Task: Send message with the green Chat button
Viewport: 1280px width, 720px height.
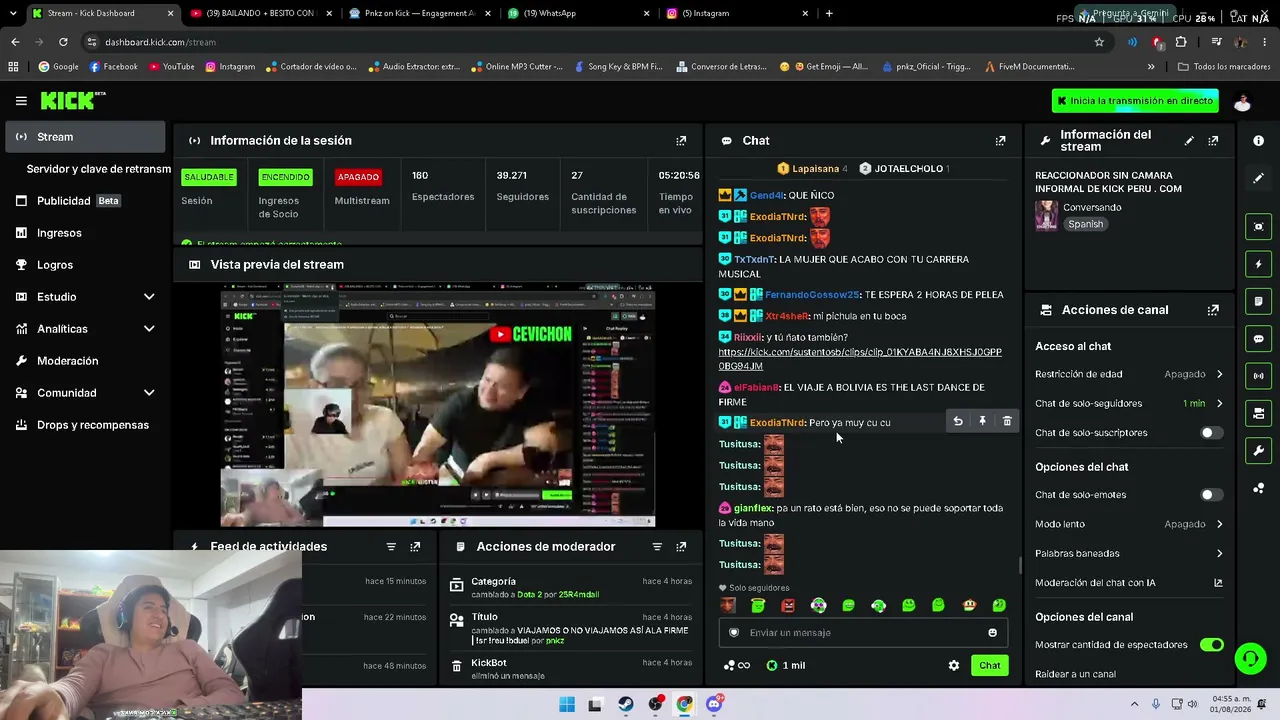Action: click(989, 666)
